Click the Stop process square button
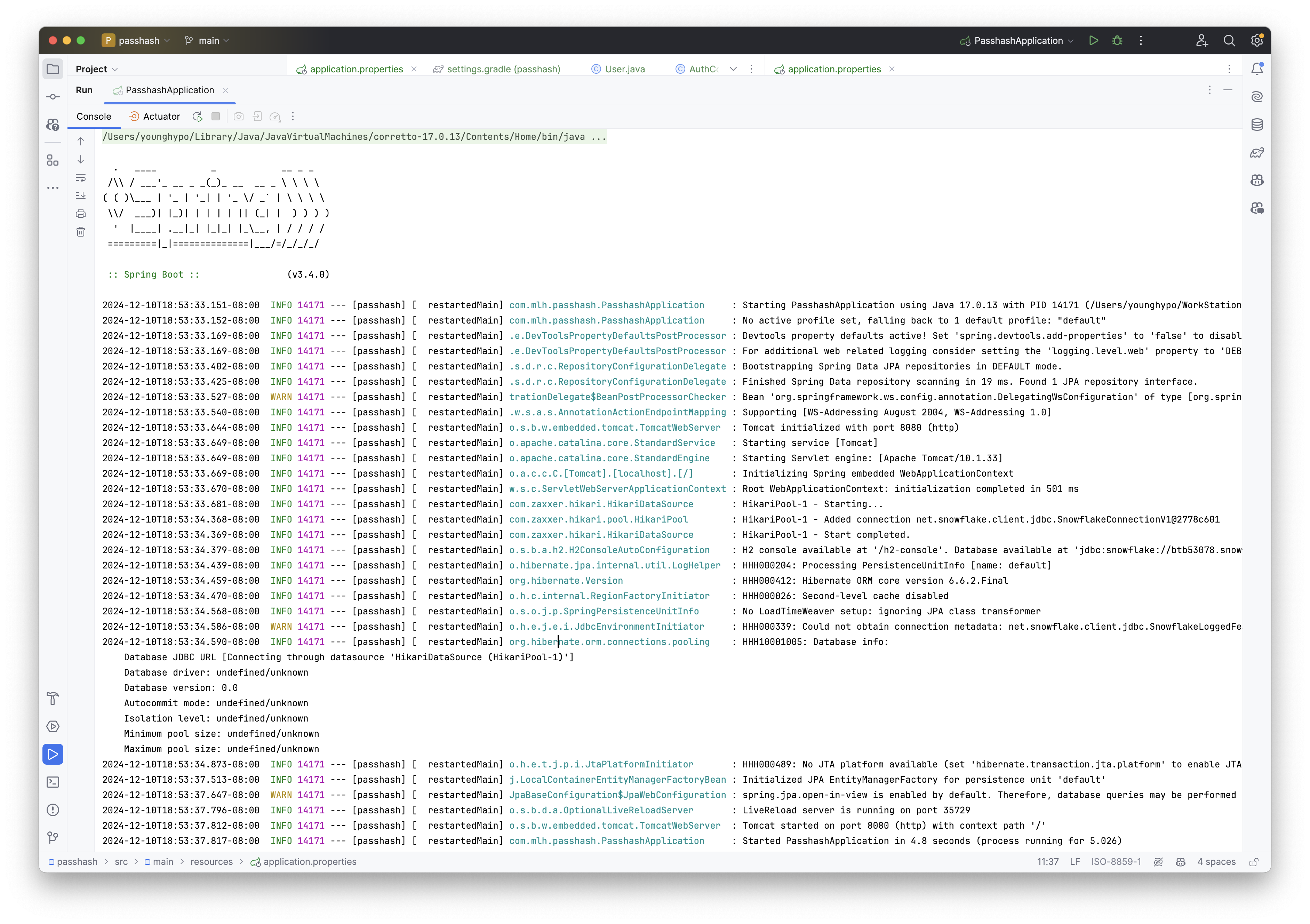 click(216, 117)
